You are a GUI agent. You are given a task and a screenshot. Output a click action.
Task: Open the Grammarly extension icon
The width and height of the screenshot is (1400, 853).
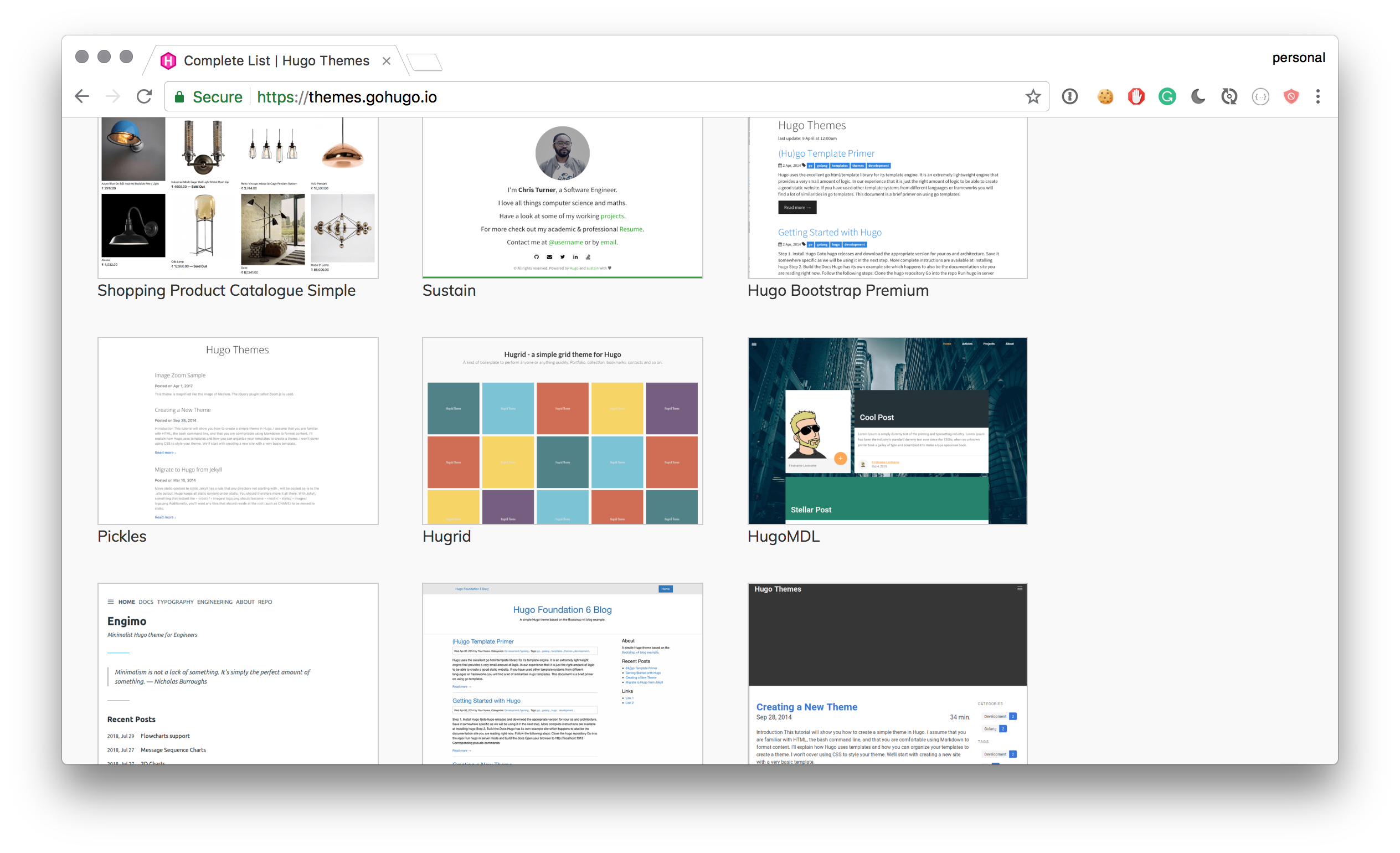tap(1167, 96)
